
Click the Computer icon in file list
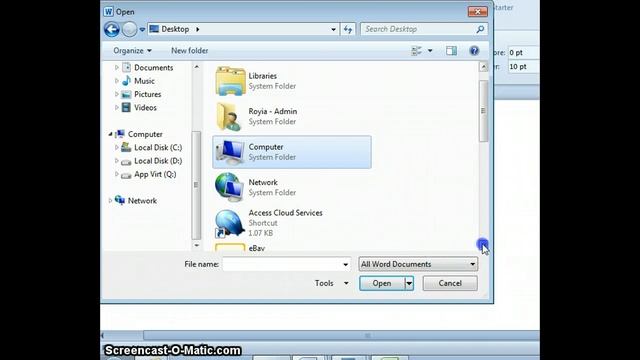[x=229, y=152]
